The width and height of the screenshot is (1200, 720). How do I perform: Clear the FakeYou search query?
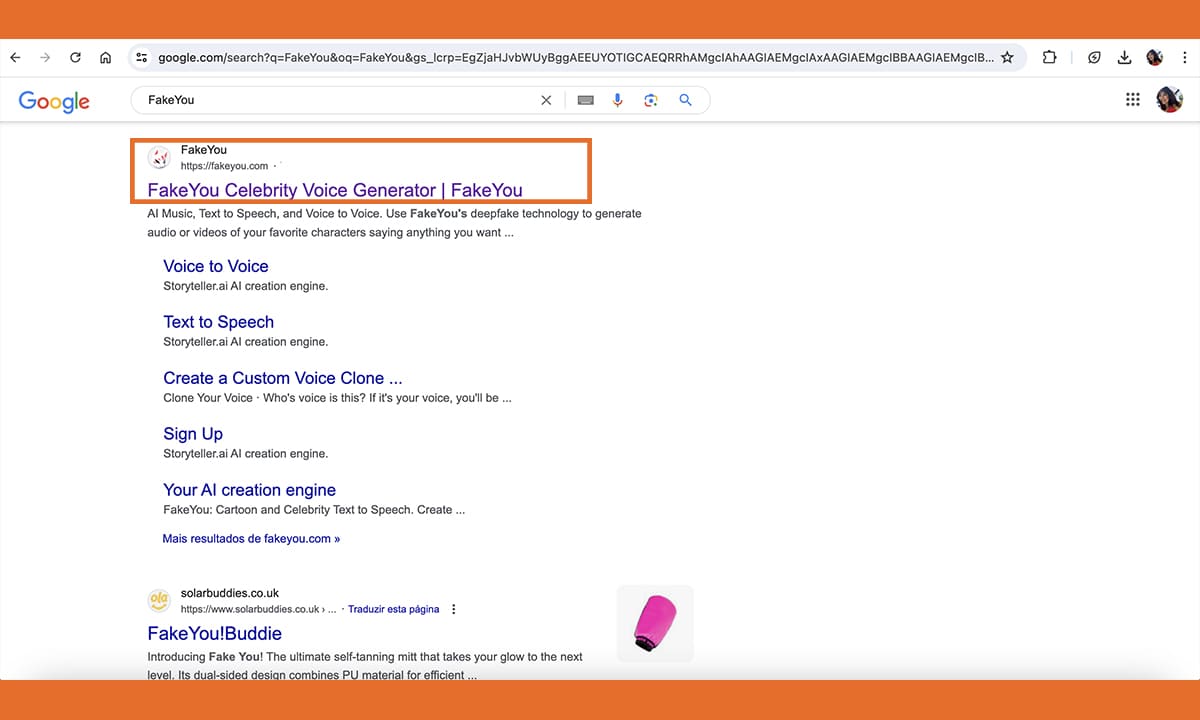[x=546, y=100]
